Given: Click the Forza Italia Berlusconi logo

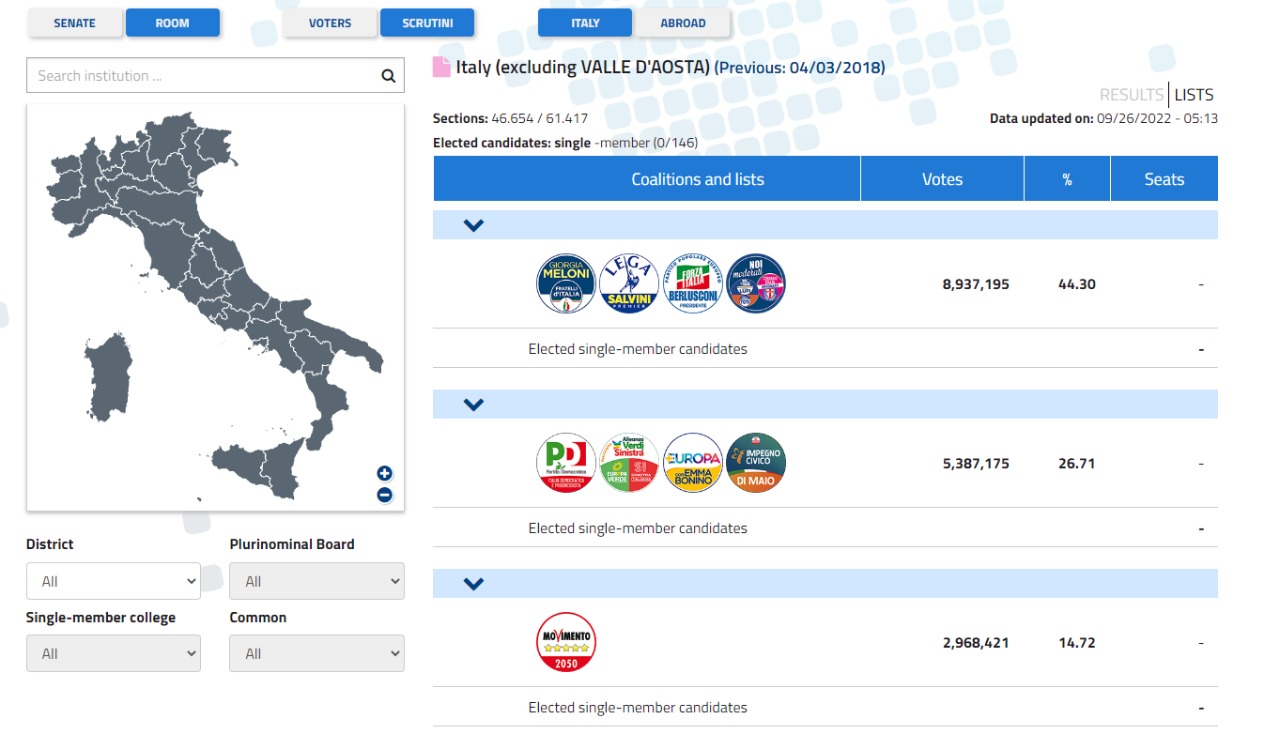Looking at the screenshot, I should [693, 283].
